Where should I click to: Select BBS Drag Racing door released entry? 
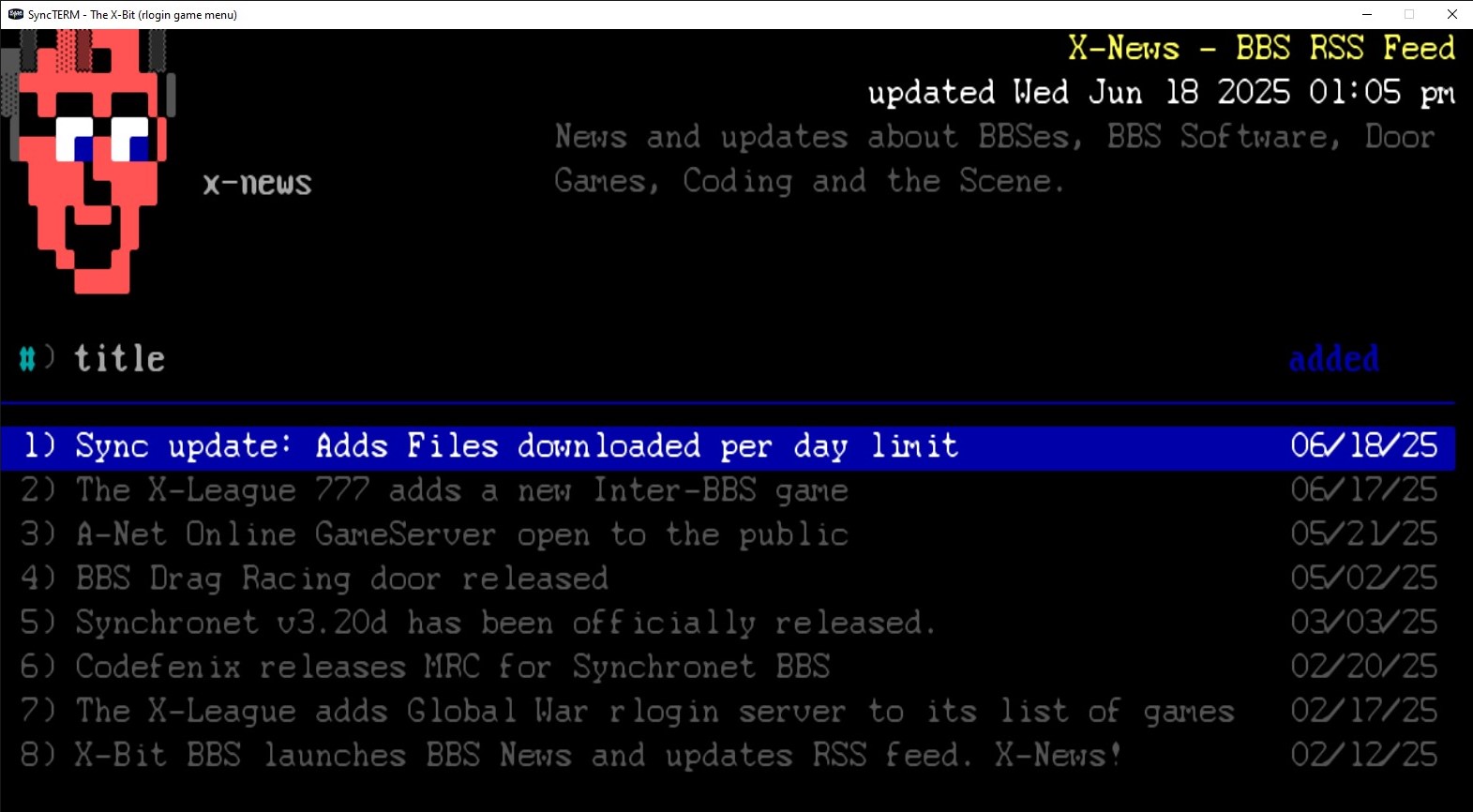coord(728,579)
